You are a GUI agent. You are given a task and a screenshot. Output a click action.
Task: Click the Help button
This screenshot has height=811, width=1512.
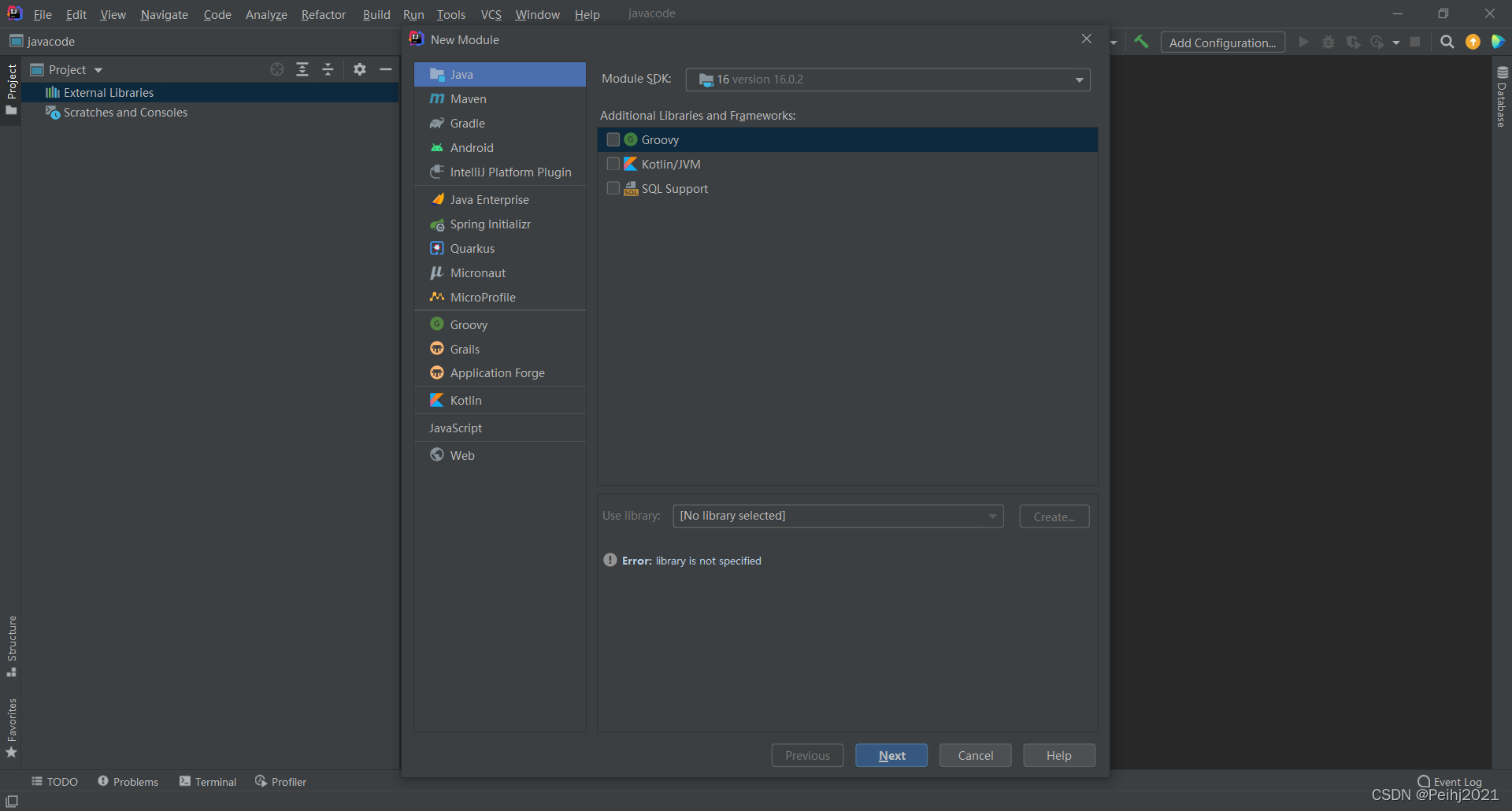(x=1058, y=755)
